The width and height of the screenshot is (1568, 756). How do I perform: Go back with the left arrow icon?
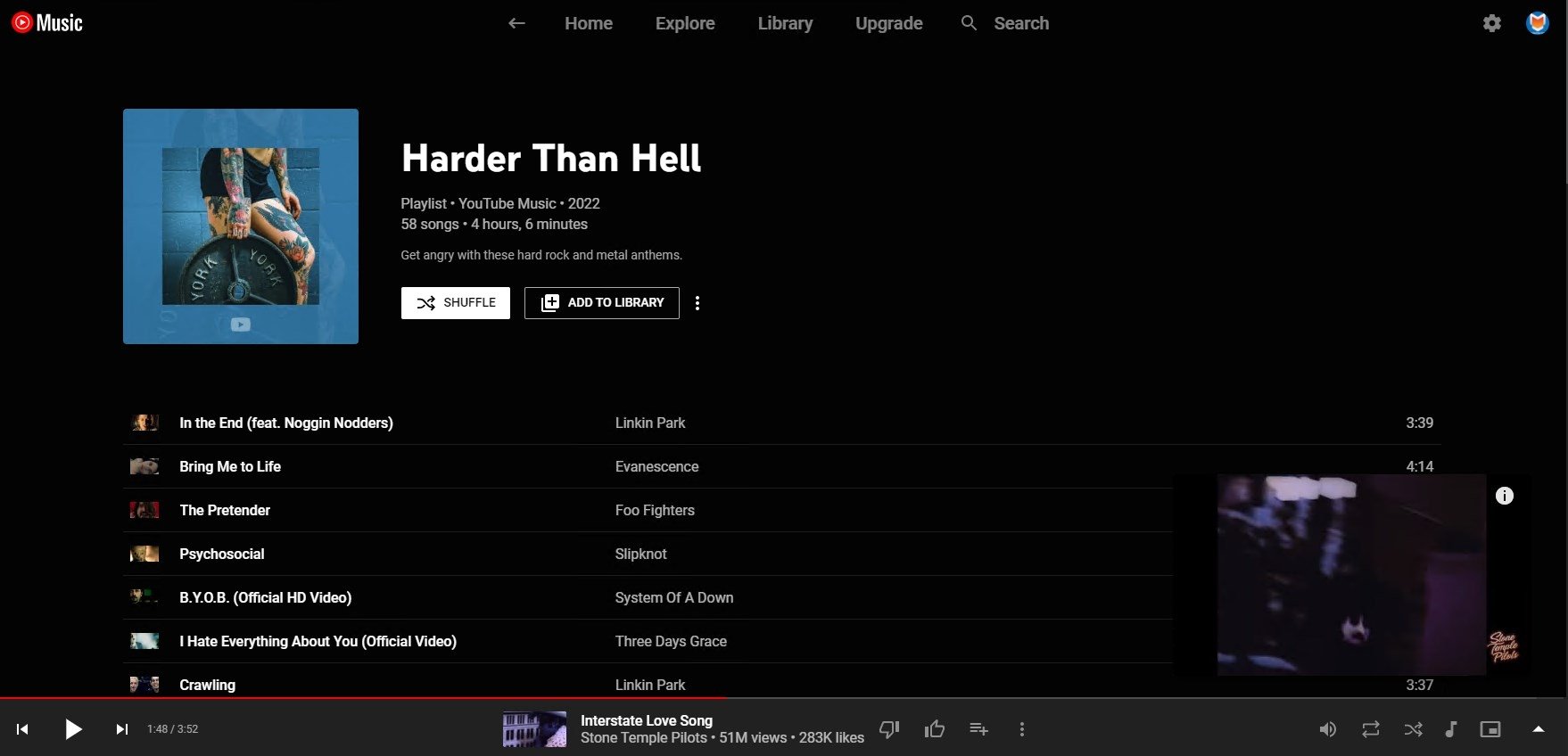516,23
